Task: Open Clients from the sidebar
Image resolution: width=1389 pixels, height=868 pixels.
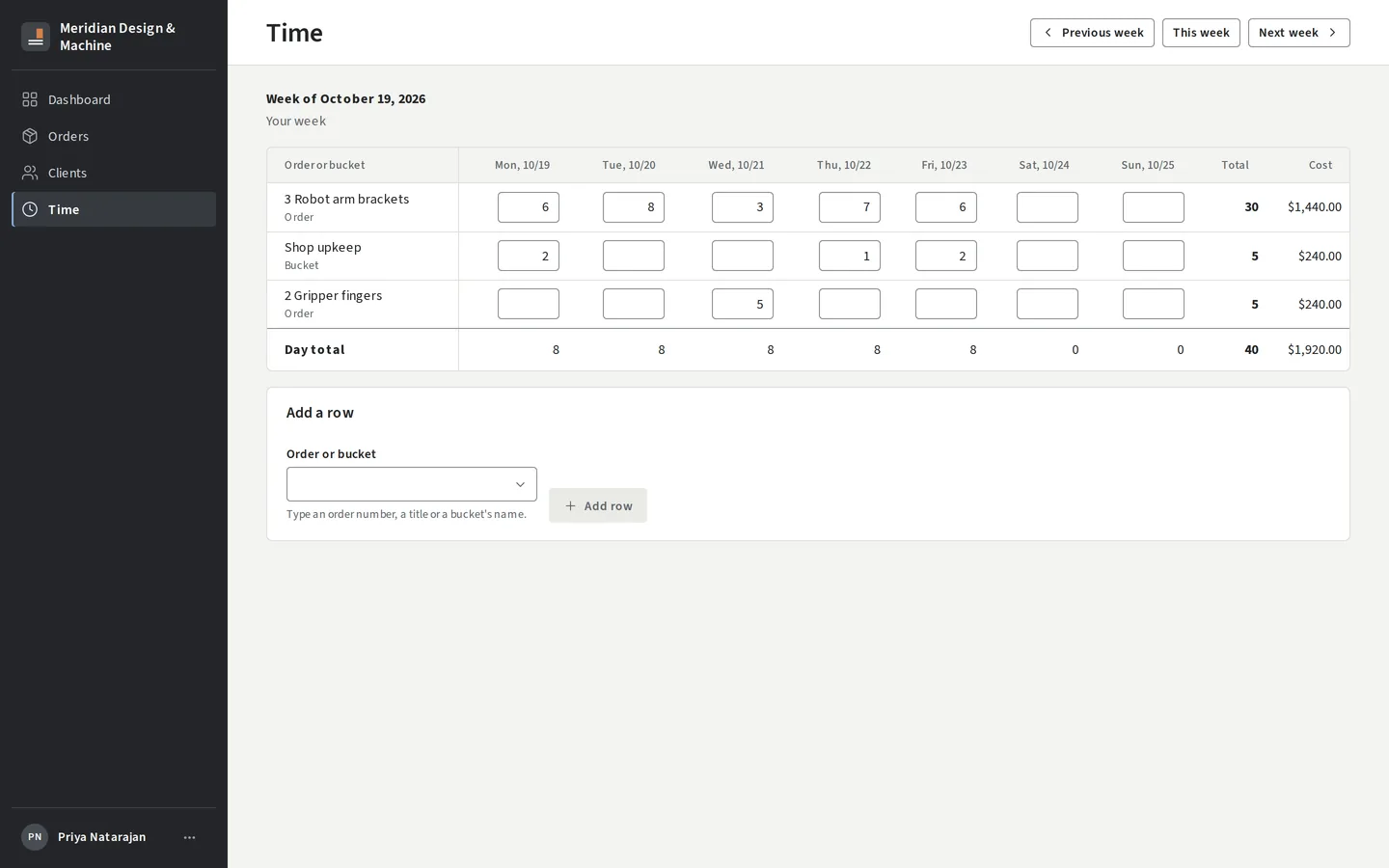Action: [x=114, y=173]
